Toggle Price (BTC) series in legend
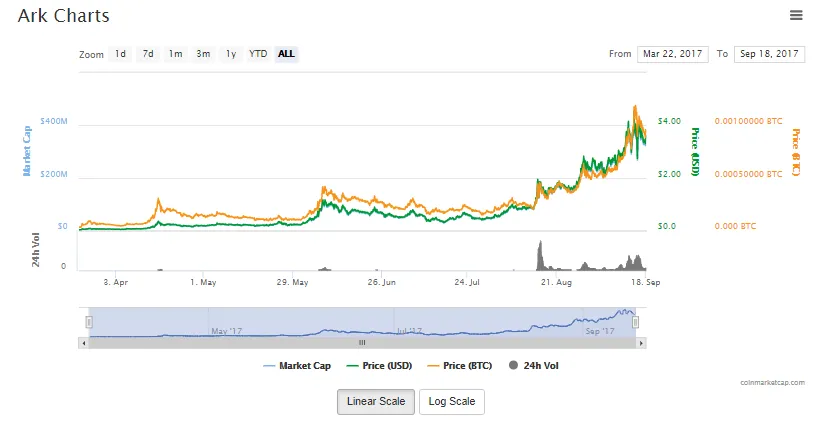 coord(460,366)
